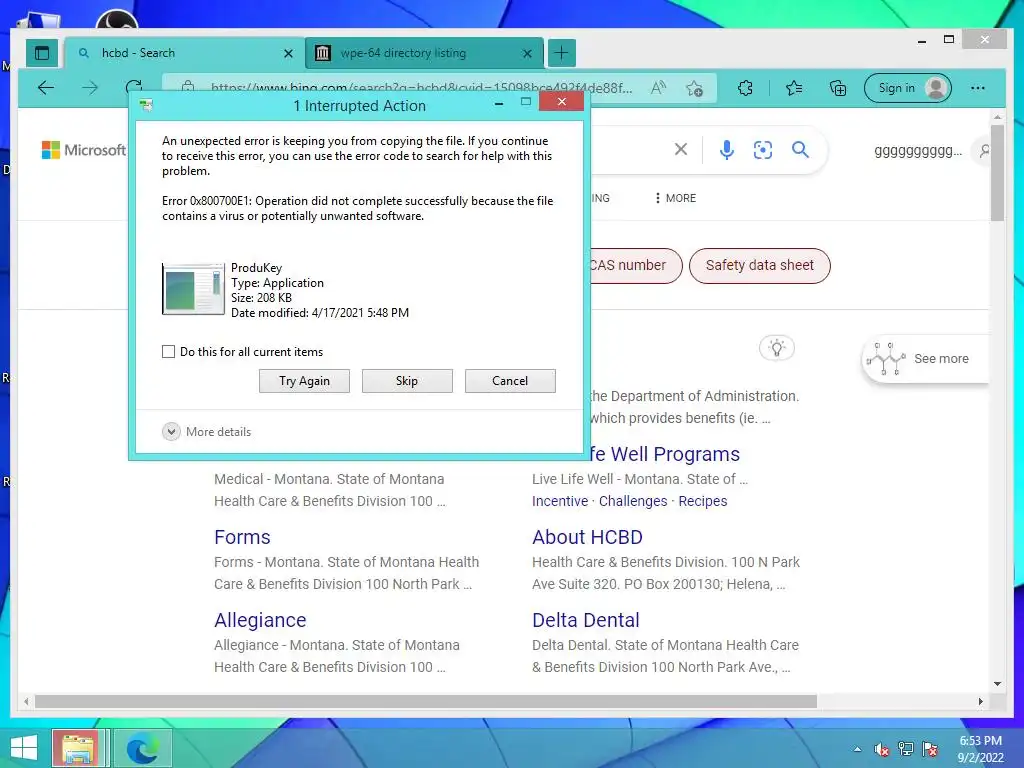Click the scroll right arrow at page bottom
1024x768 pixels.
[x=980, y=701]
